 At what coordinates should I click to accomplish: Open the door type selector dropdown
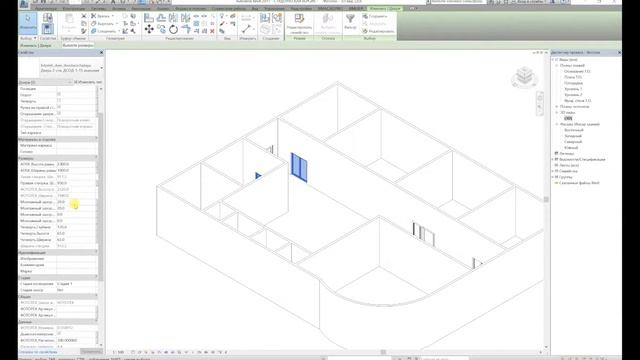click(x=101, y=68)
